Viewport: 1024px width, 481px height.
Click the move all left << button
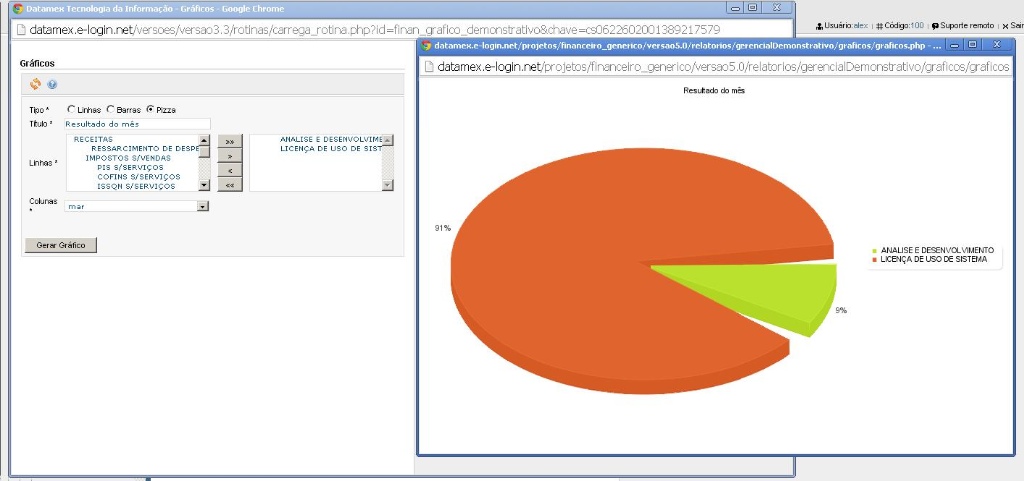(229, 185)
